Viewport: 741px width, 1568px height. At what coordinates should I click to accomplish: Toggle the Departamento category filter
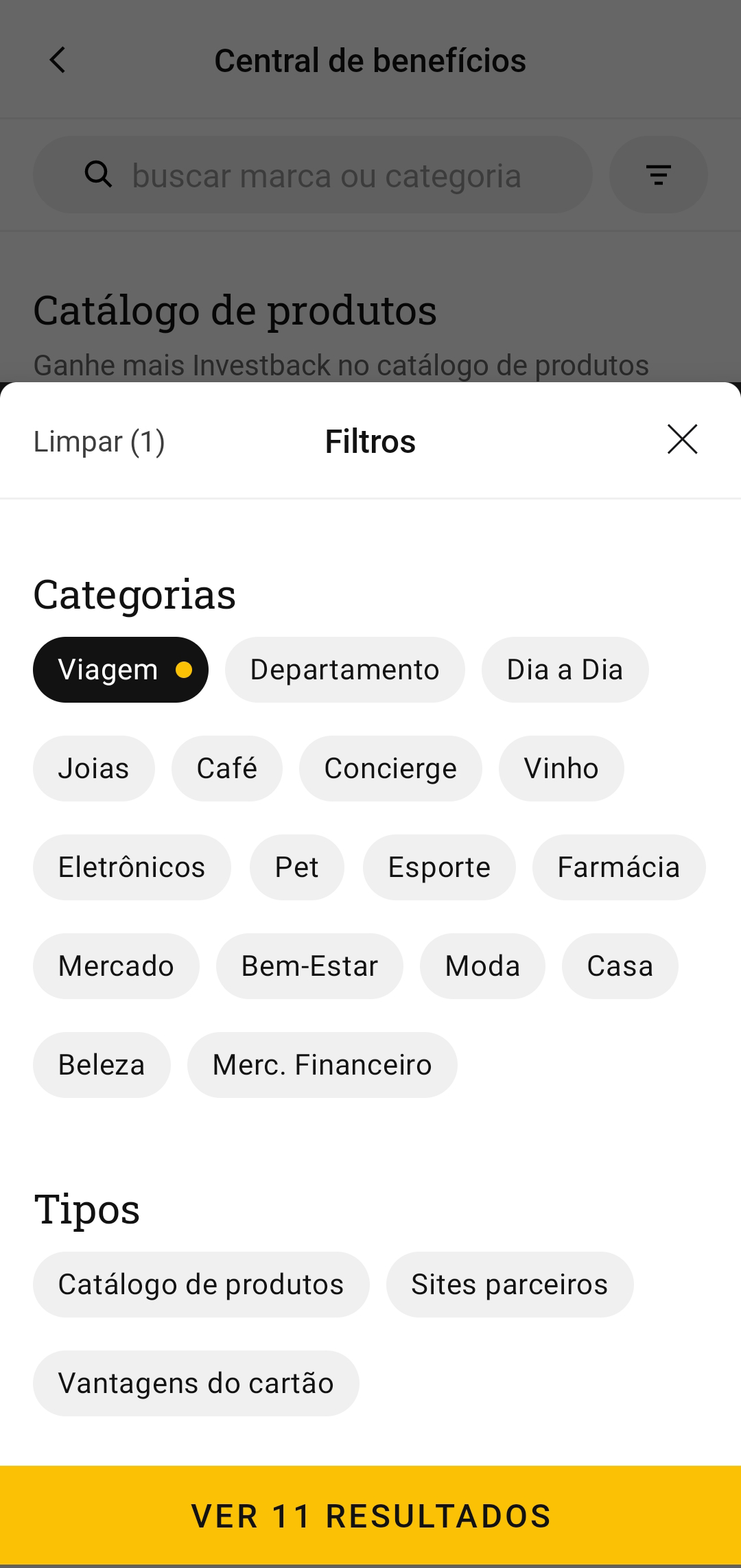click(344, 670)
